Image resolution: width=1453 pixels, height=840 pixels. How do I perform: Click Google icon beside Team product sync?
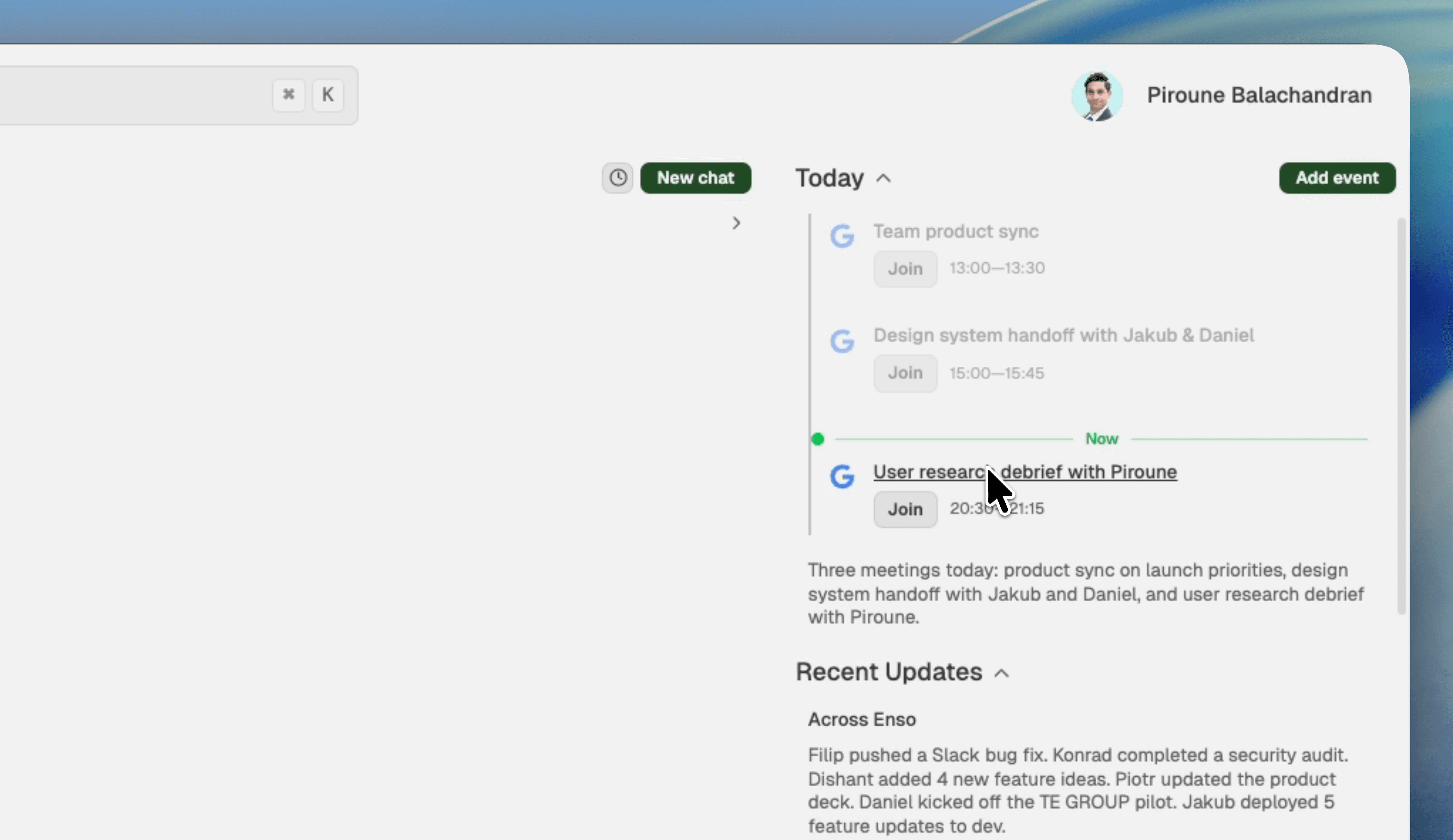(x=842, y=236)
